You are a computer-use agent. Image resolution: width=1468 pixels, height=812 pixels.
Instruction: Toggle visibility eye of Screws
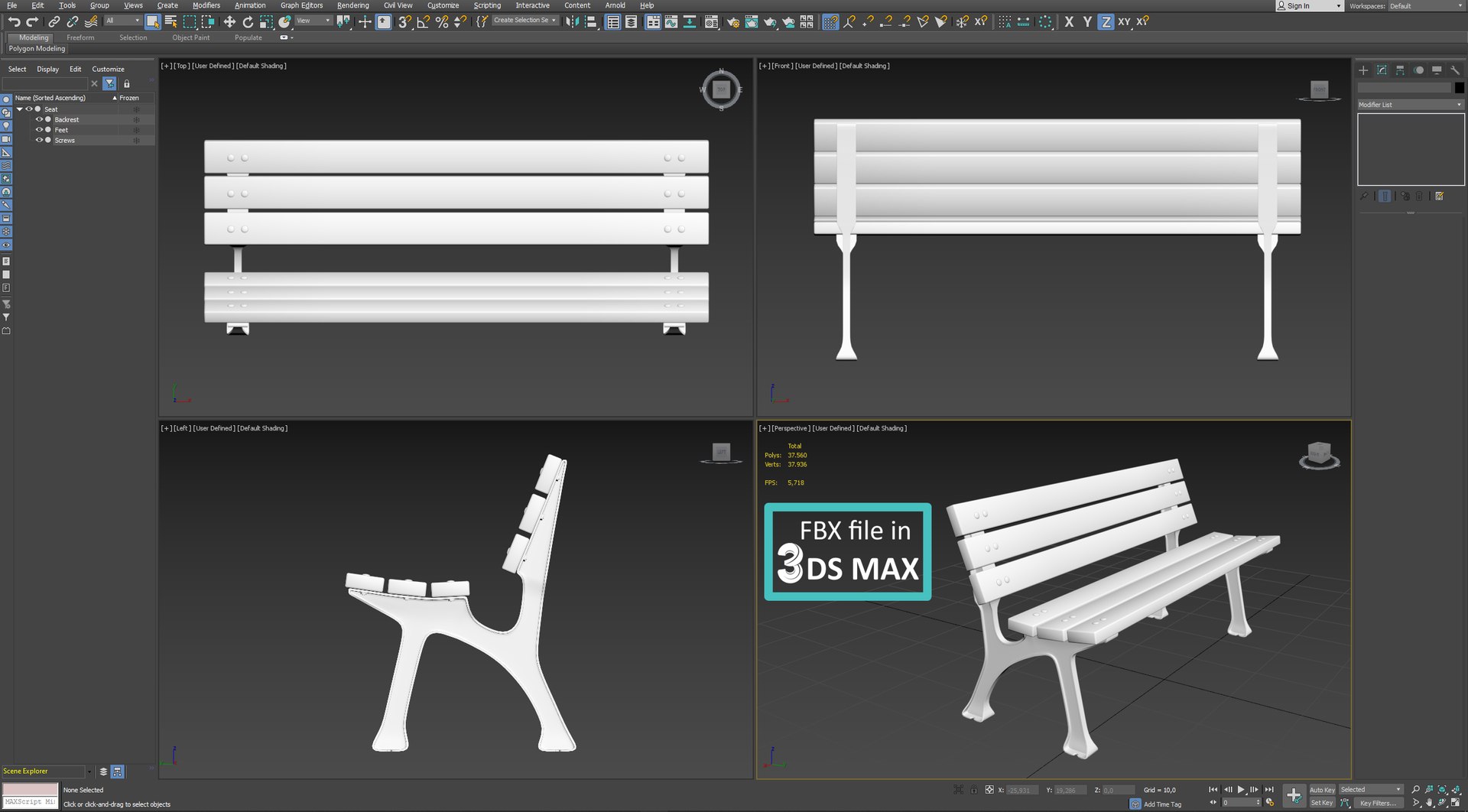[x=39, y=140]
